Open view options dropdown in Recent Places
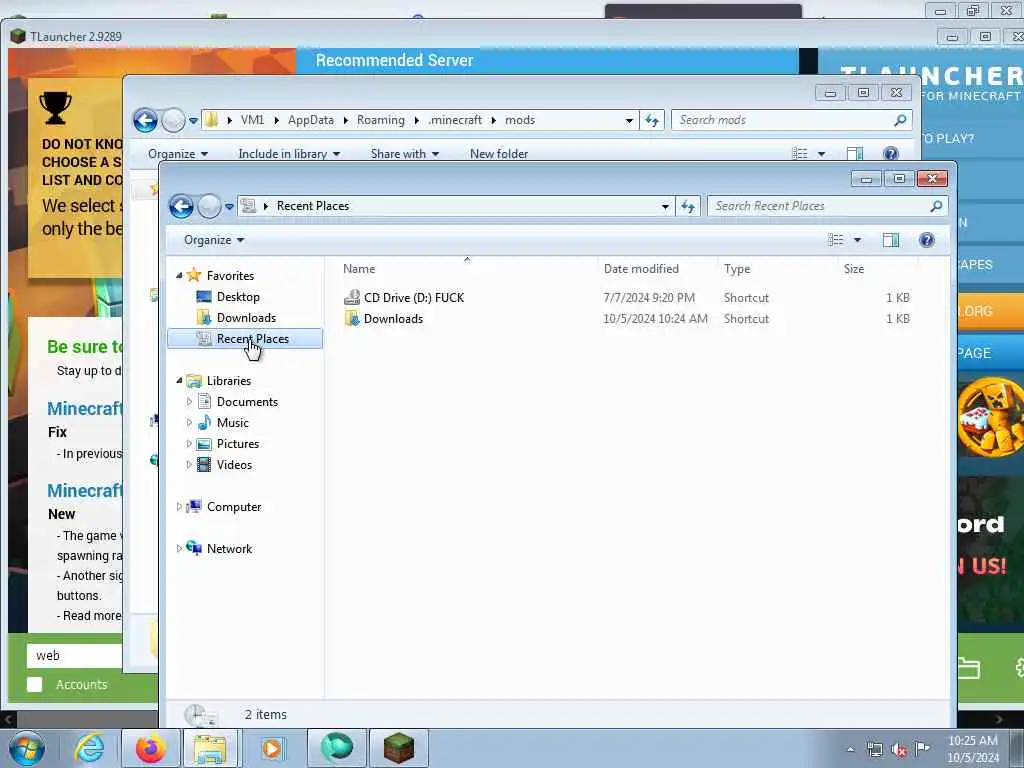This screenshot has width=1024, height=768. [857, 240]
